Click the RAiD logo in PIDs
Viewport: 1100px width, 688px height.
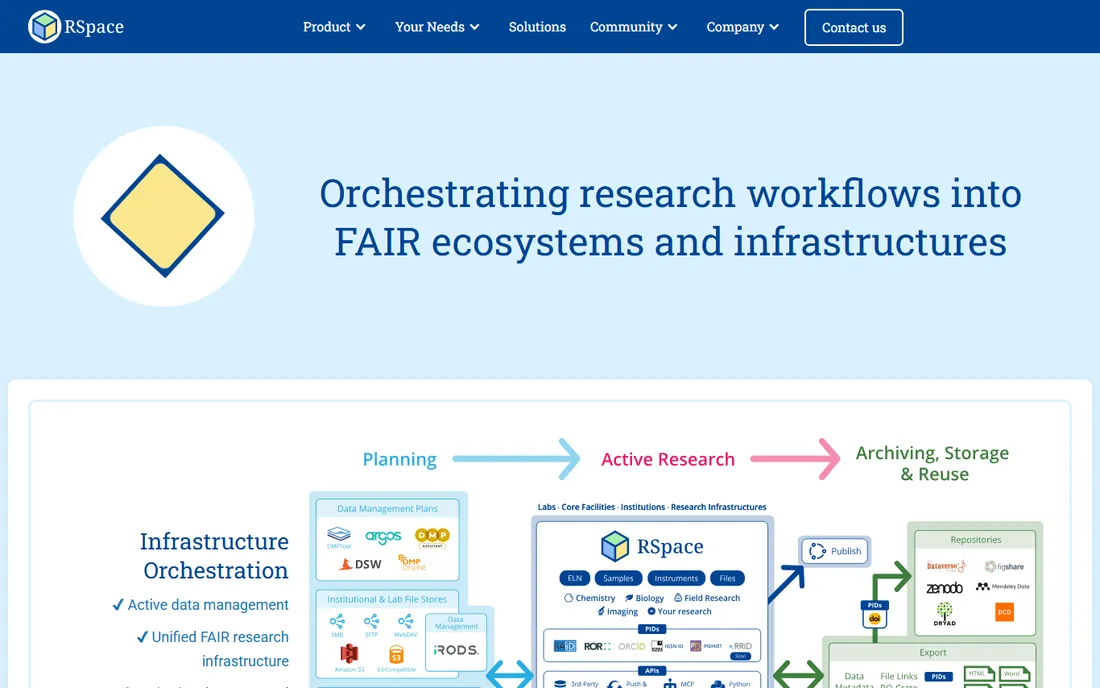[565, 646]
